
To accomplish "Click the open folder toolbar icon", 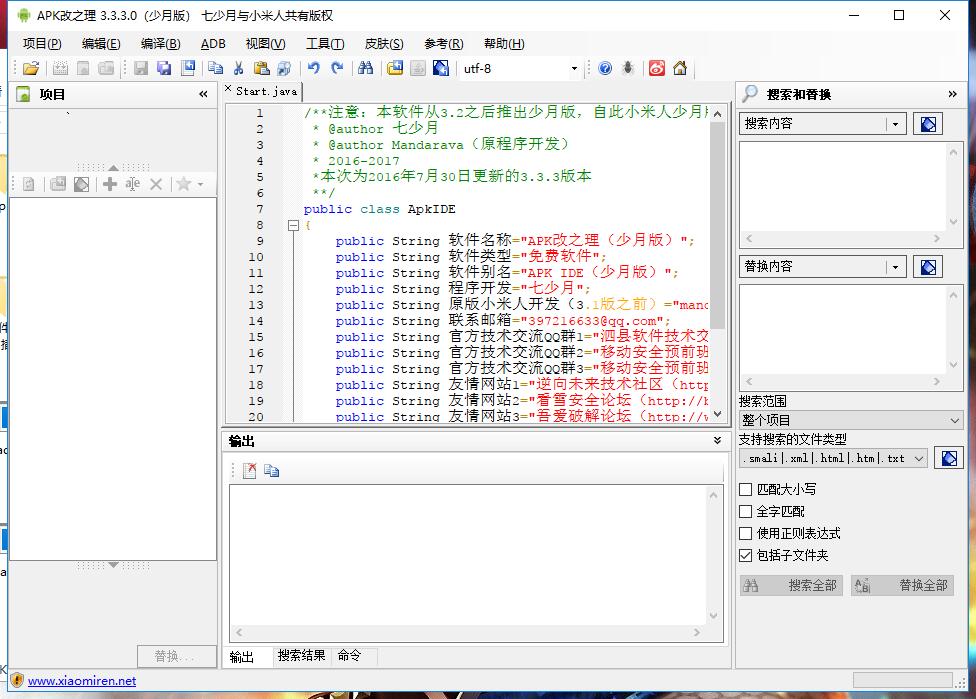I will [x=31, y=68].
